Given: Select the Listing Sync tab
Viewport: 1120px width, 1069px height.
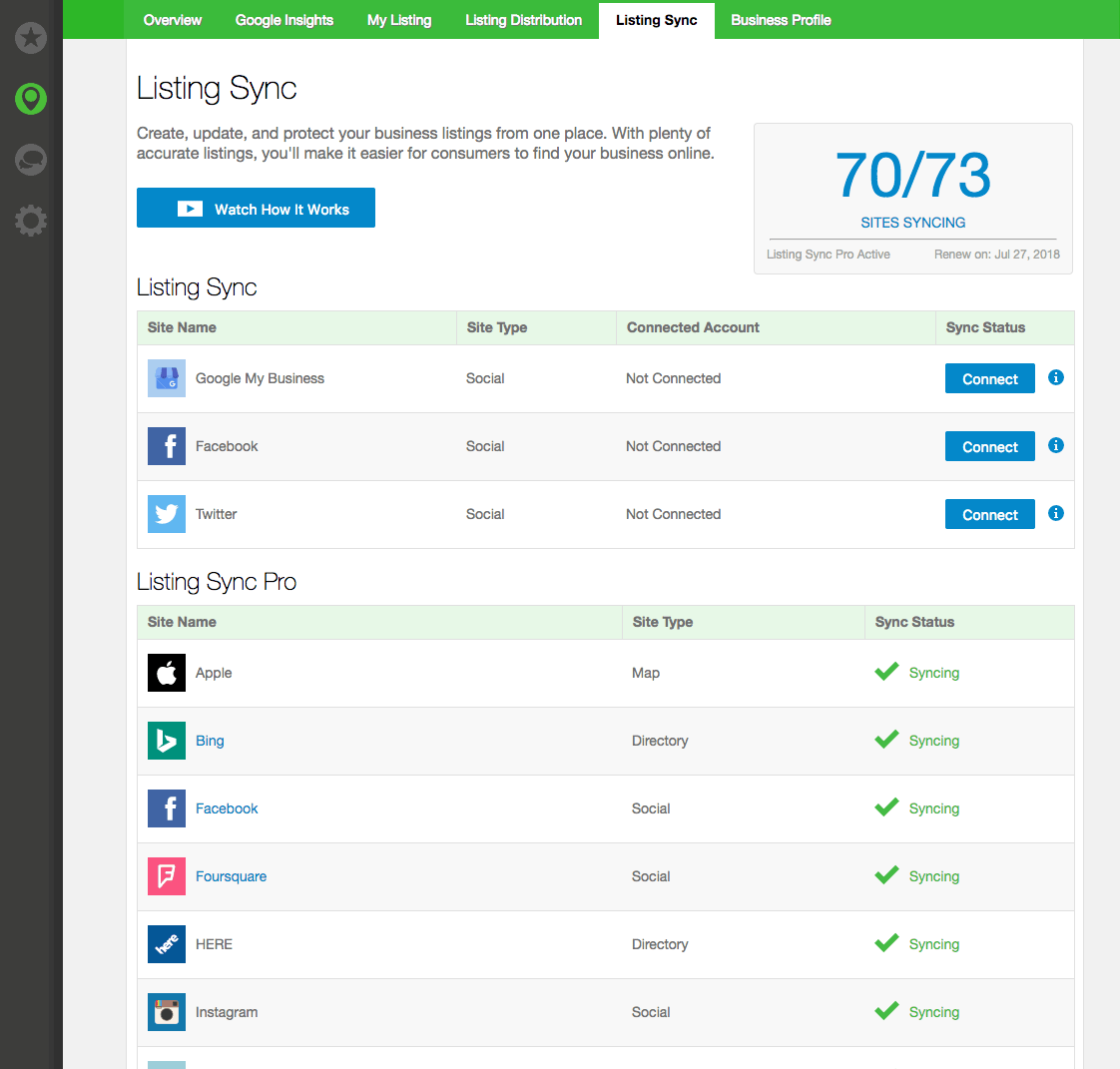Looking at the screenshot, I should point(657,20).
